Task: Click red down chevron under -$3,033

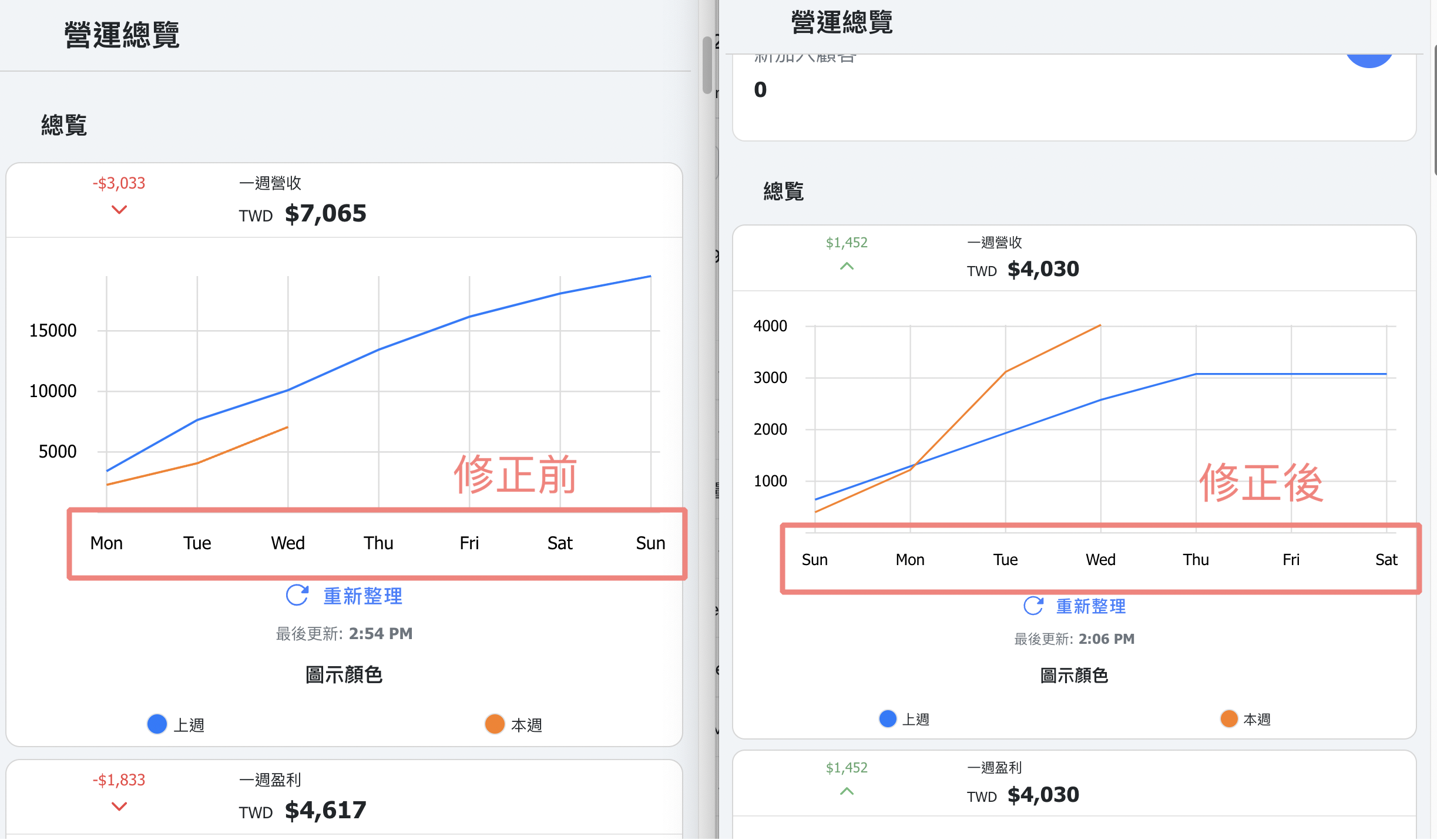Action: [119, 210]
